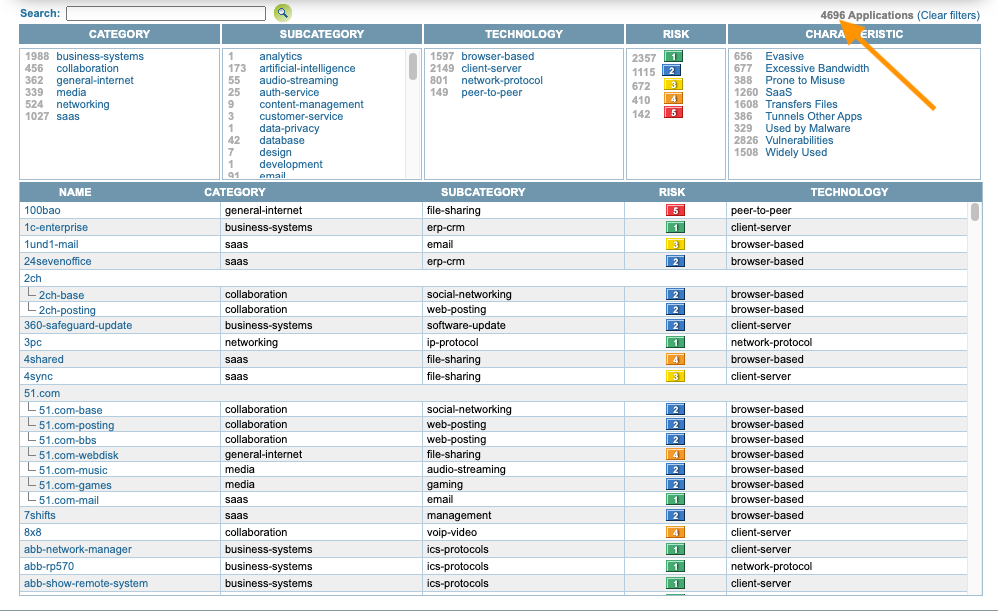Image resolution: width=998 pixels, height=615 pixels.
Task: Click the risk 1 badge for 1c-enterprise
Action: coord(675,227)
